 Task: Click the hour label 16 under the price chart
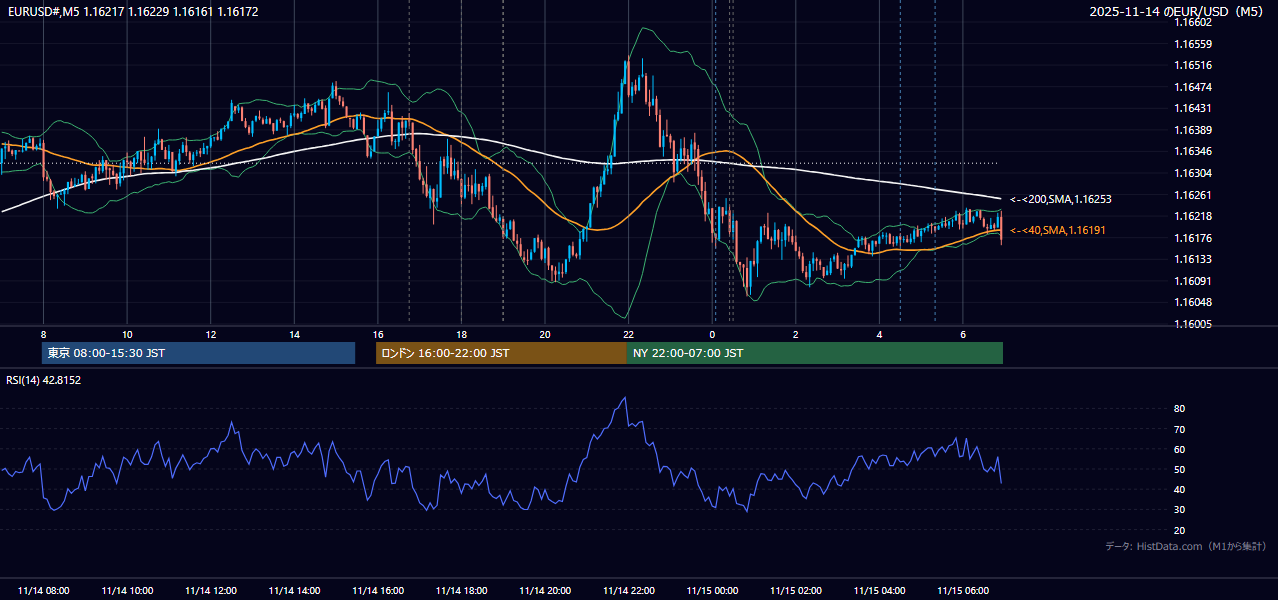377,334
